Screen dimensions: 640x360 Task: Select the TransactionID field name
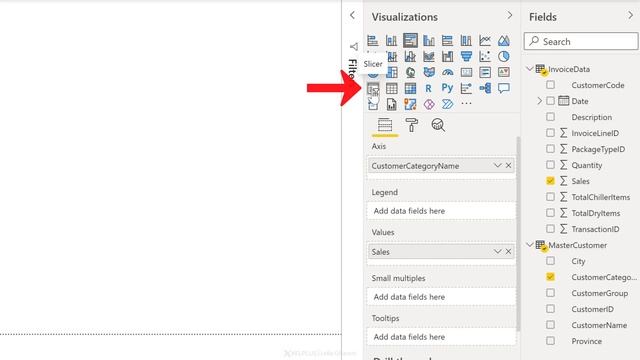tap(595, 229)
